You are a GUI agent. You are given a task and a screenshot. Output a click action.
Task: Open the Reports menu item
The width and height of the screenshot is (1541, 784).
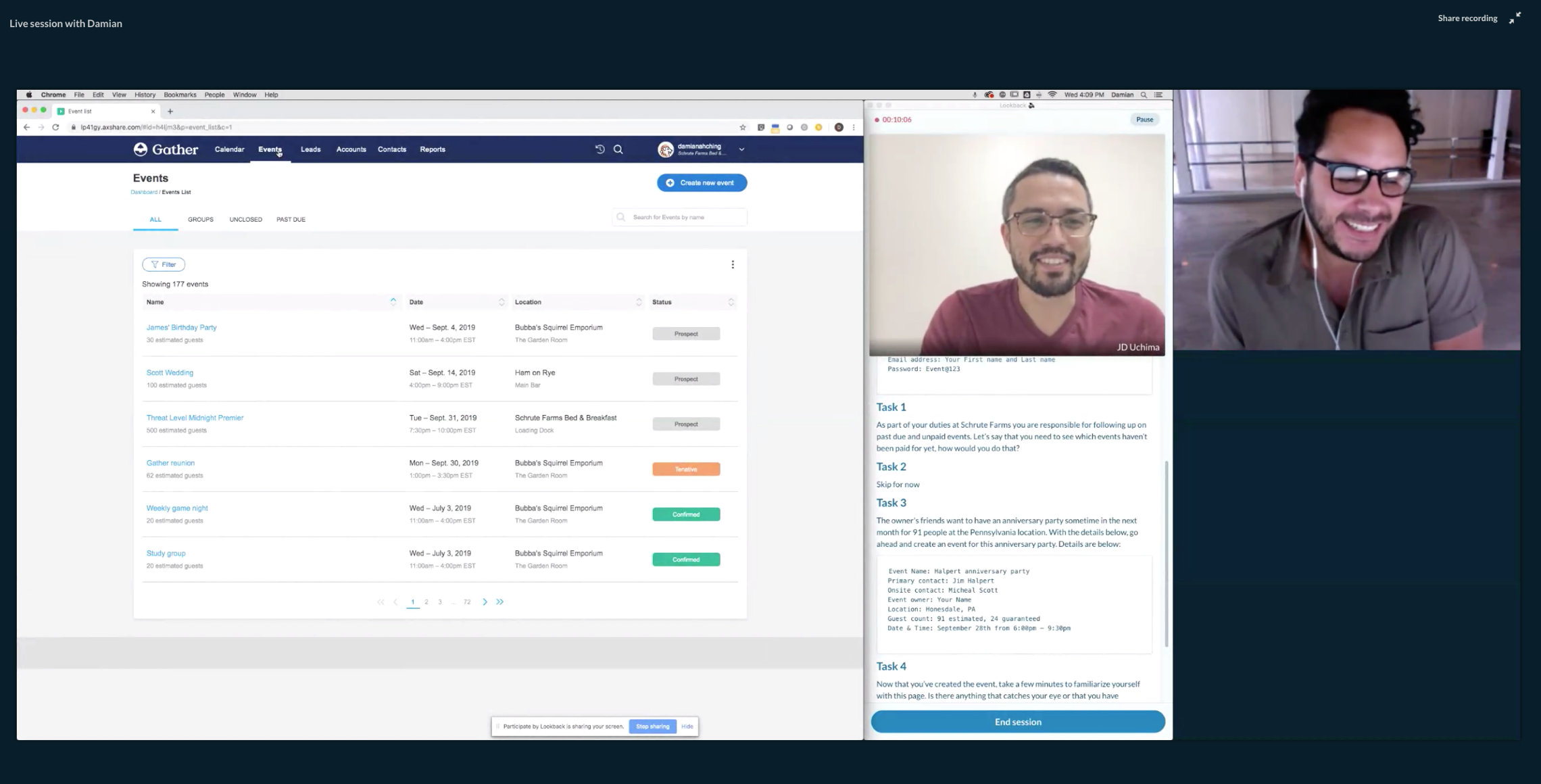point(433,149)
